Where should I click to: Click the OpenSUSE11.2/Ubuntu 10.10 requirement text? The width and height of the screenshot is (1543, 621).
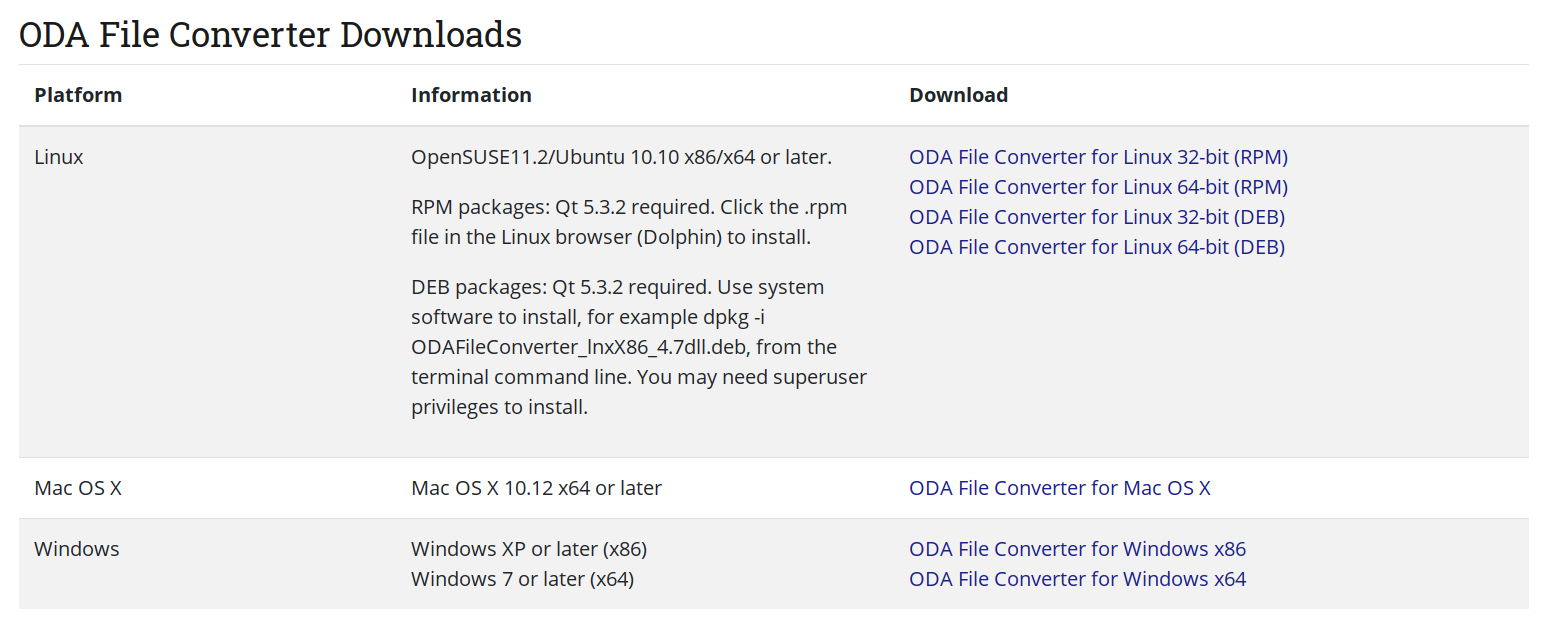pyautogui.click(x=621, y=157)
